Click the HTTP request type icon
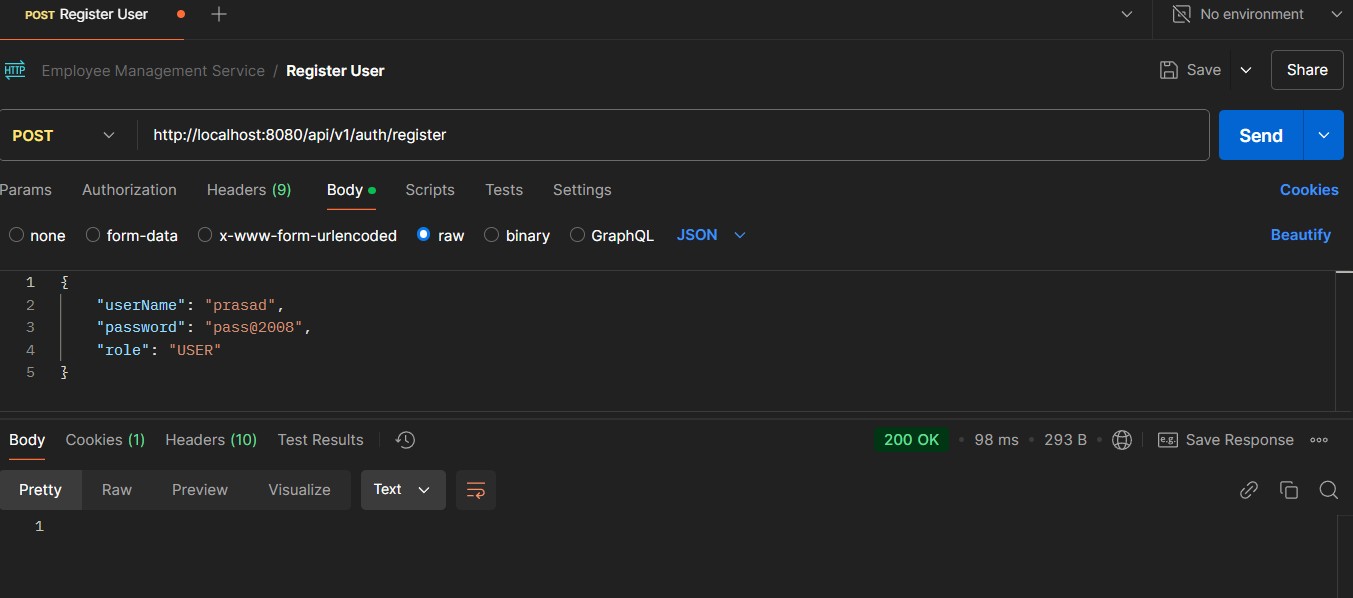The width and height of the screenshot is (1353, 598). tap(15, 70)
